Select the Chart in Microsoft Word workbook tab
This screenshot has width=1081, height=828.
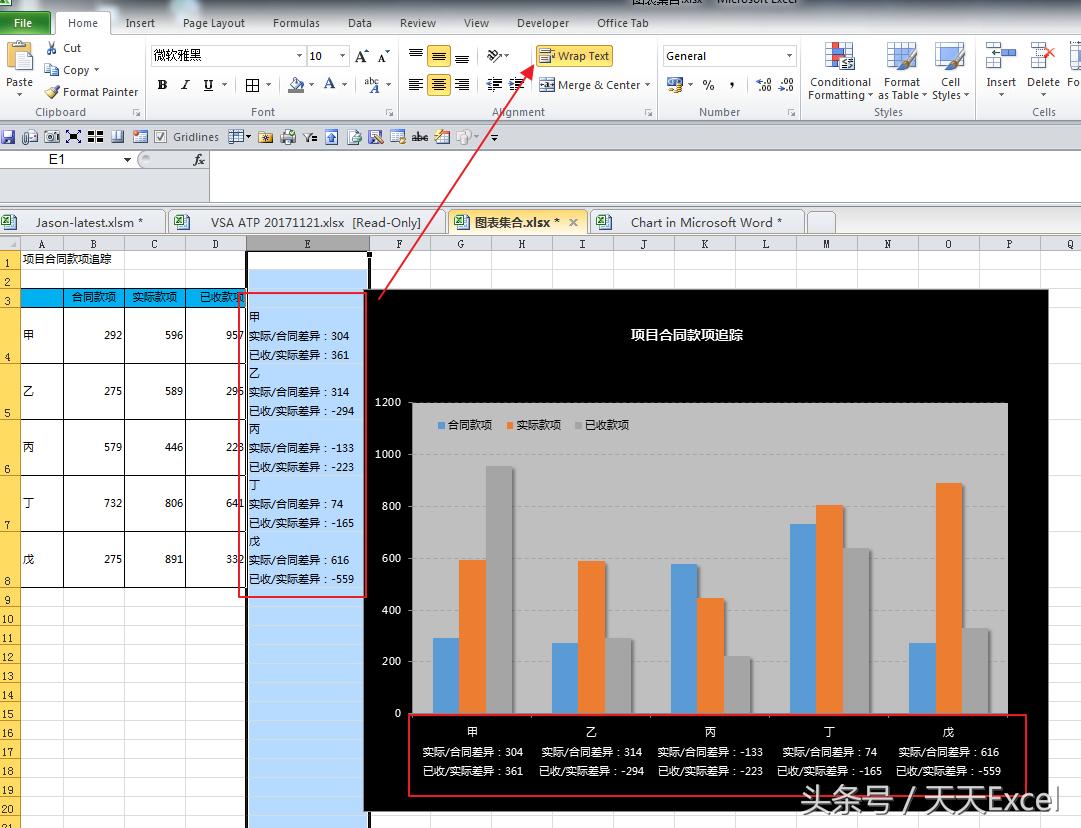tap(704, 221)
